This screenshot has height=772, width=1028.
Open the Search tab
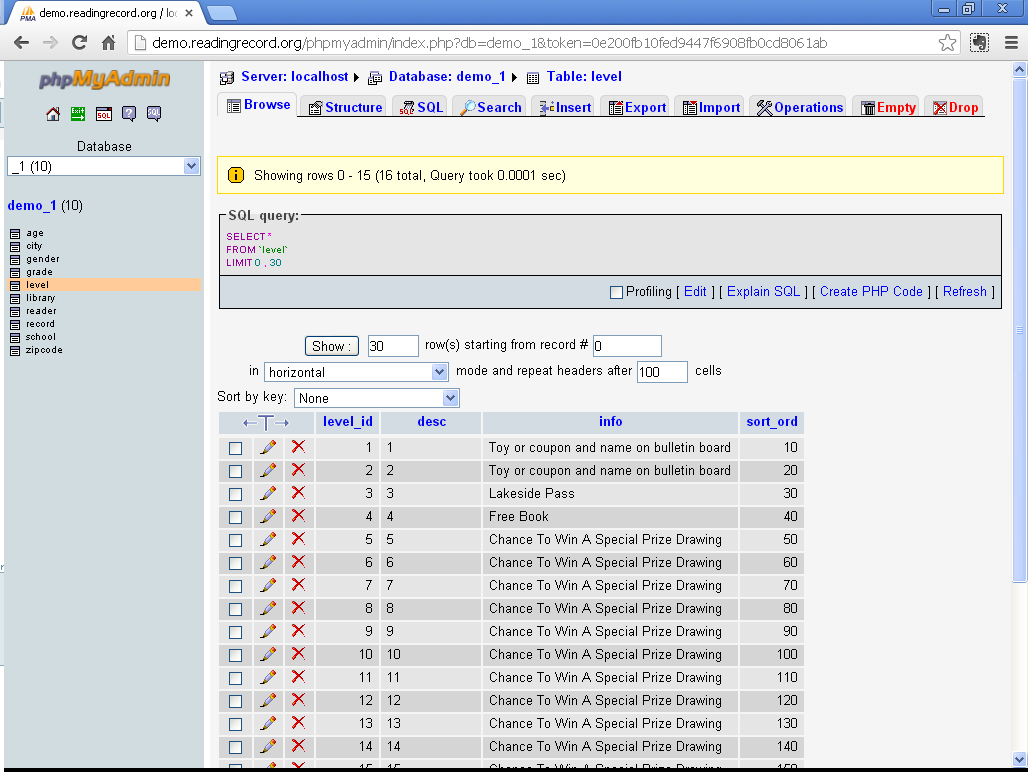(491, 107)
